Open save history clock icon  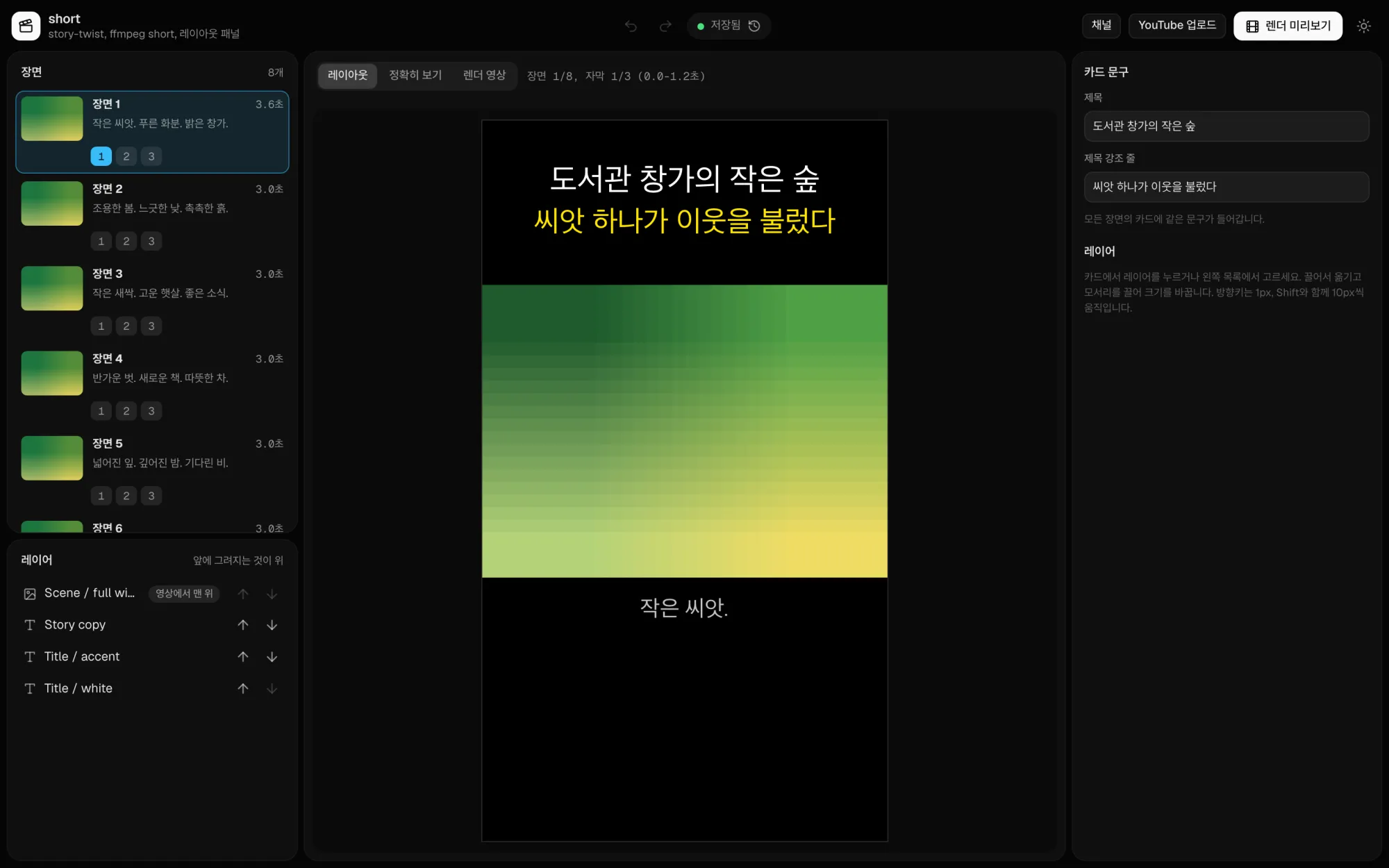tap(754, 26)
